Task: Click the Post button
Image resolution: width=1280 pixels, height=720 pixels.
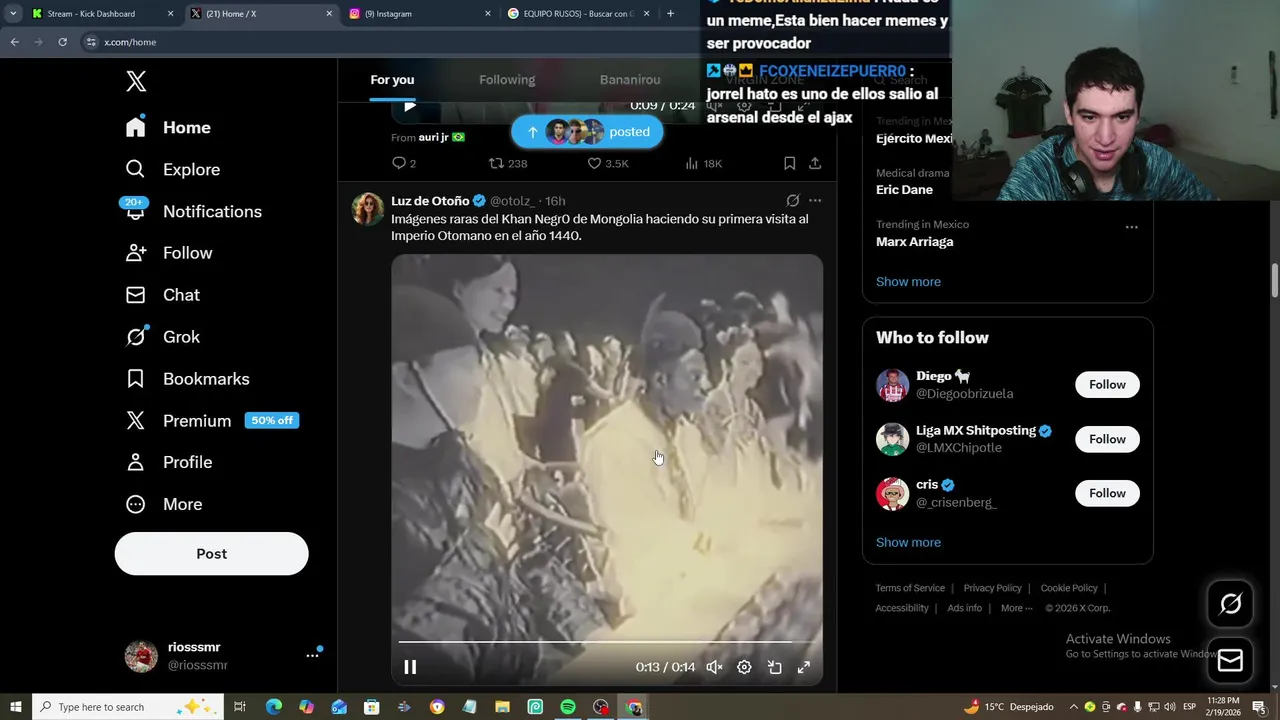Action: (x=211, y=554)
